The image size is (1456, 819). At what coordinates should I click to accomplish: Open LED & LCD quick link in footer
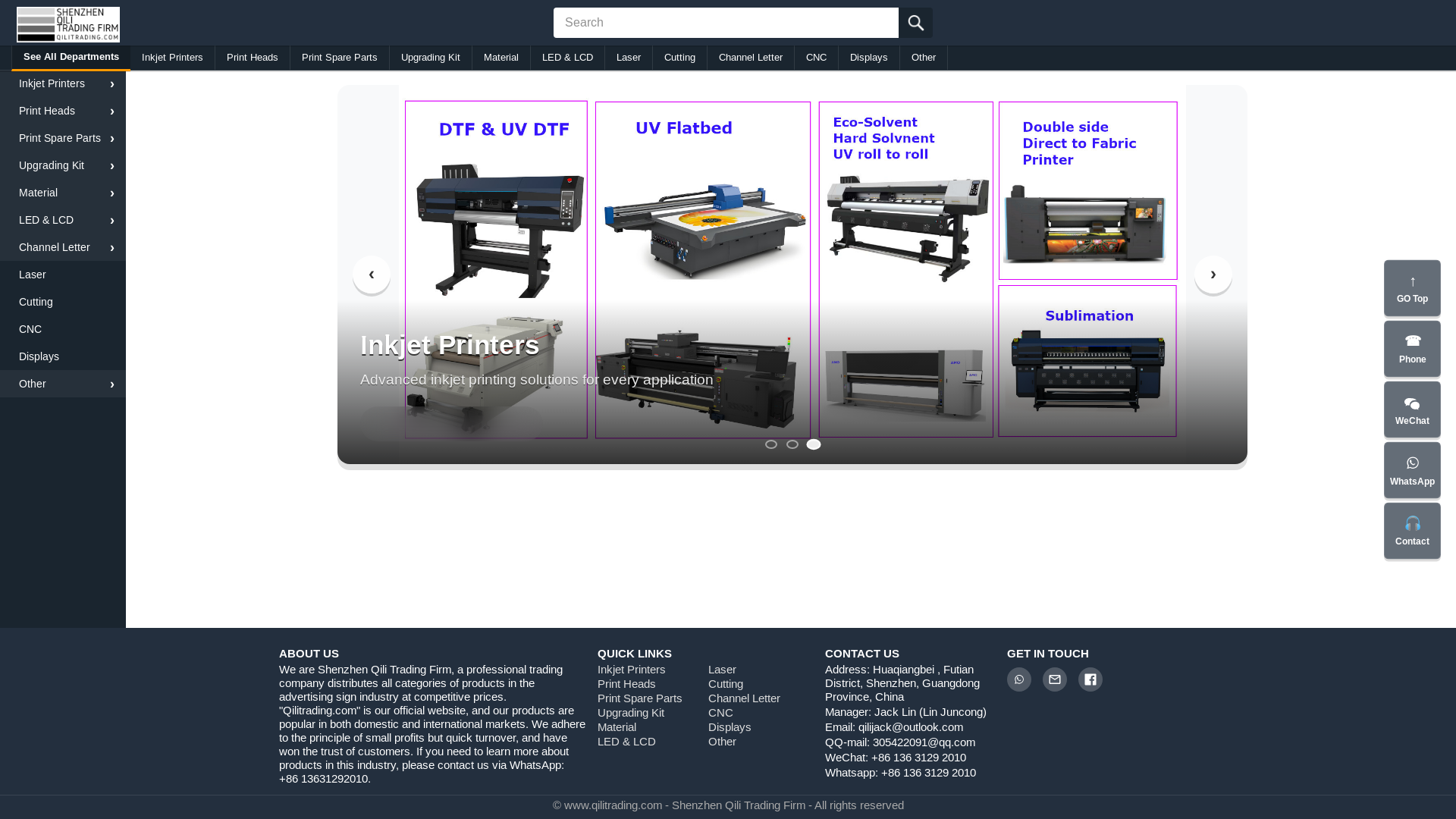coord(626,742)
